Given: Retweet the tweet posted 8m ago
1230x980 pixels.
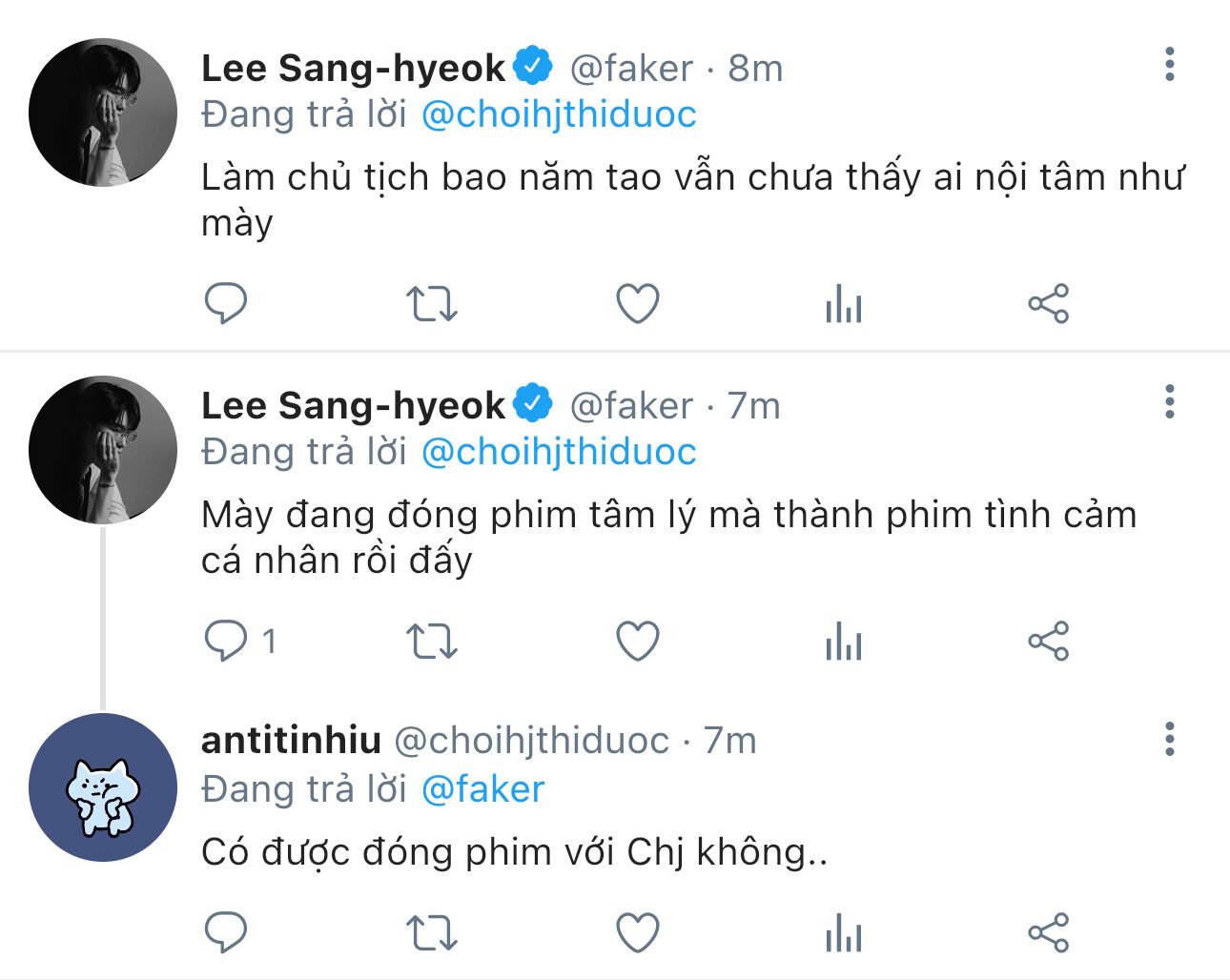Looking at the screenshot, I should coord(431,304).
